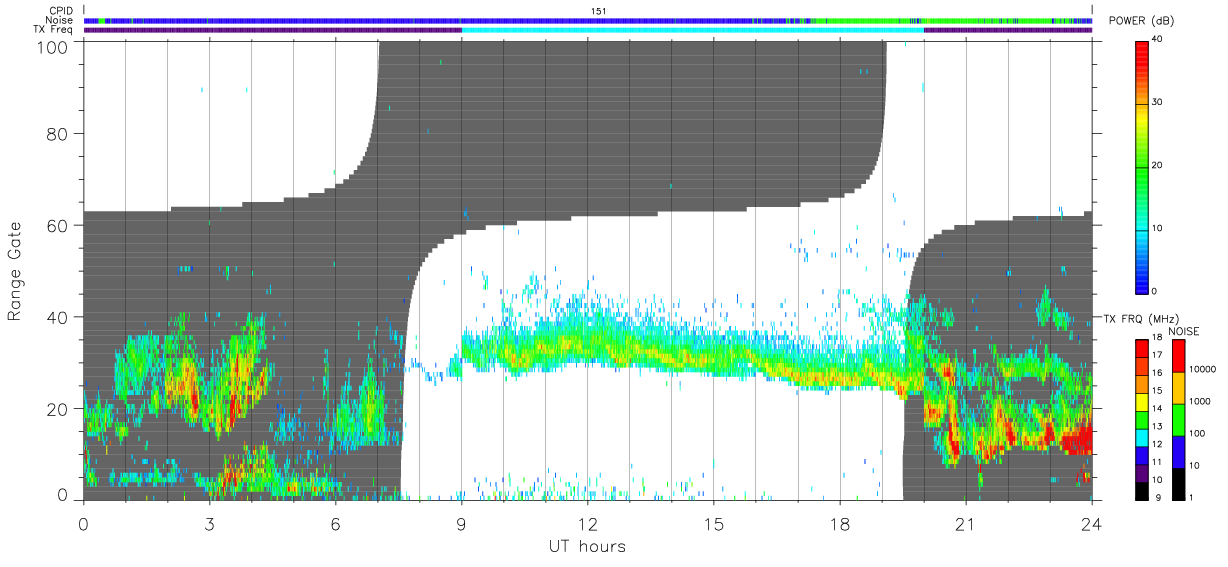Click the CPID value 151
The image size is (1228, 567).
pyautogui.click(x=598, y=10)
